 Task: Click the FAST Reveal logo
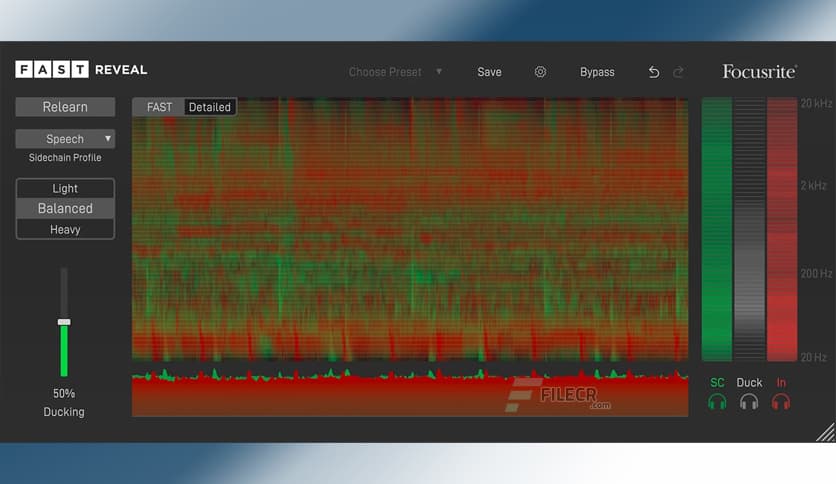(81, 69)
